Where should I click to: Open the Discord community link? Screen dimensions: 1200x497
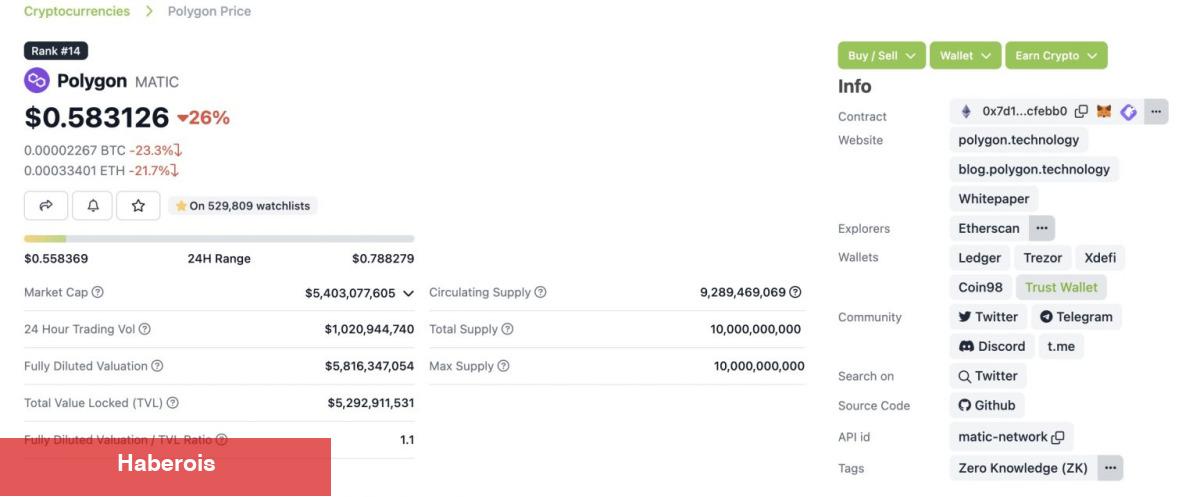click(992, 346)
